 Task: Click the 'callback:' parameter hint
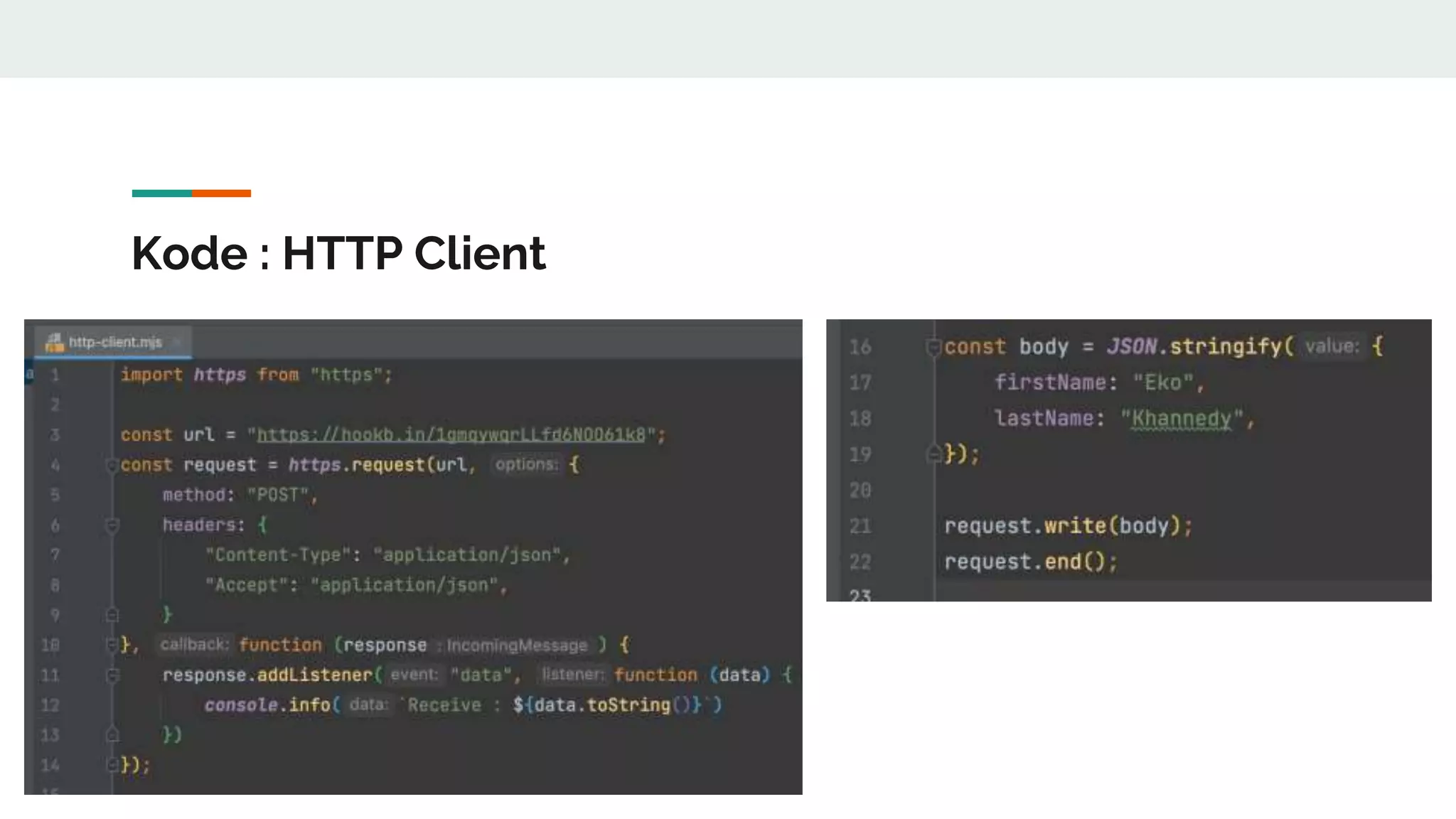(194, 645)
